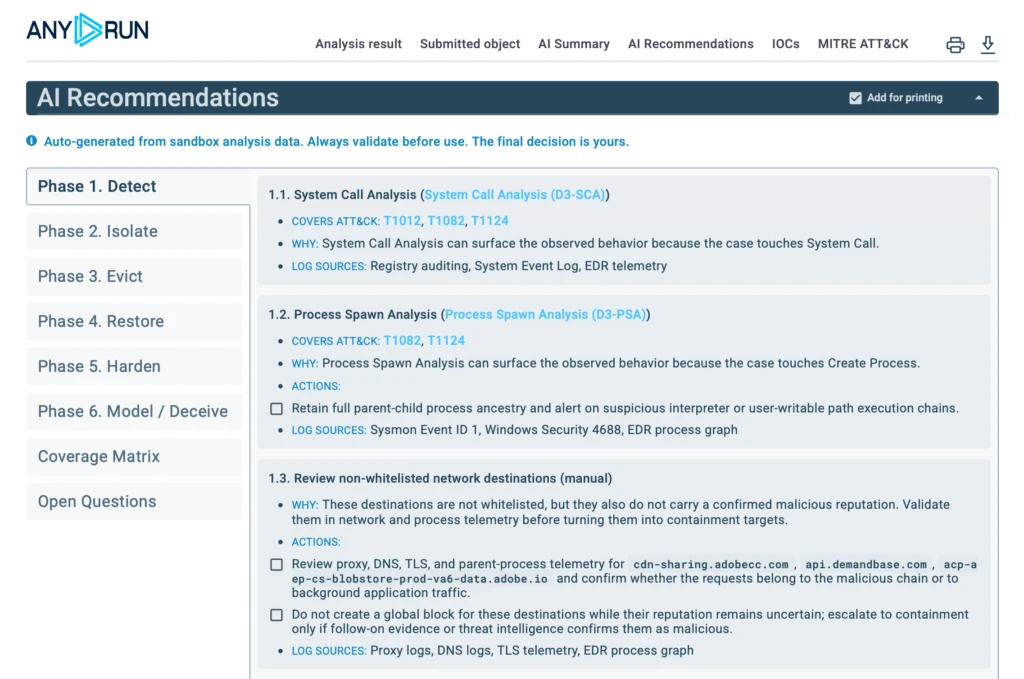1024x679 pixels.
Task: Click the 1.1. System Call Analysis heading
Action: coord(439,195)
